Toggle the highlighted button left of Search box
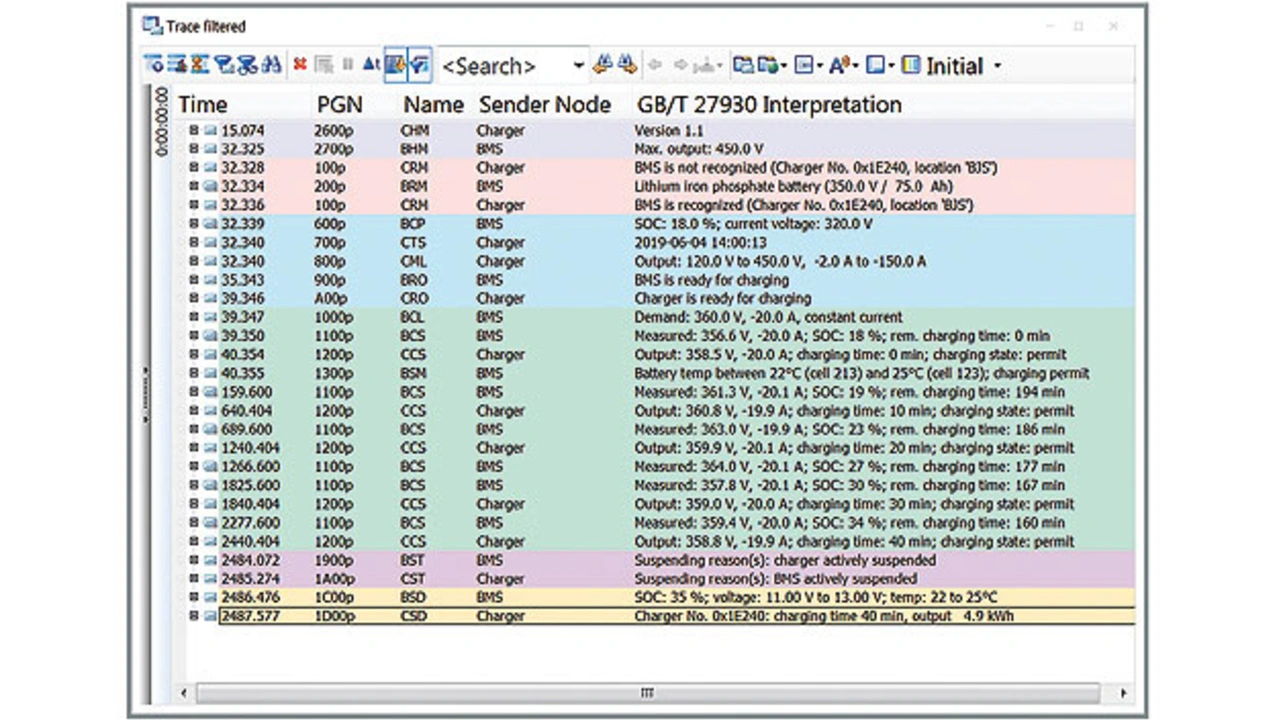 395,66
